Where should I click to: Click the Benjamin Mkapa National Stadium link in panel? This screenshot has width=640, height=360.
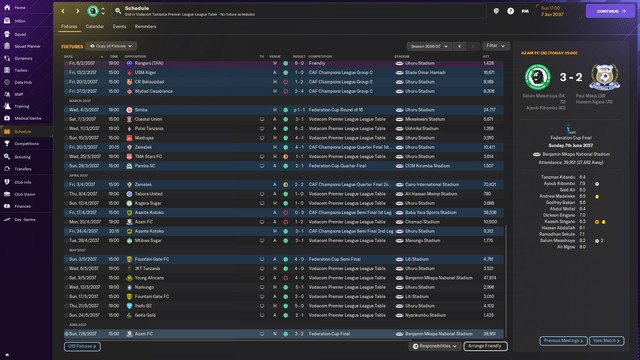[x=576, y=154]
